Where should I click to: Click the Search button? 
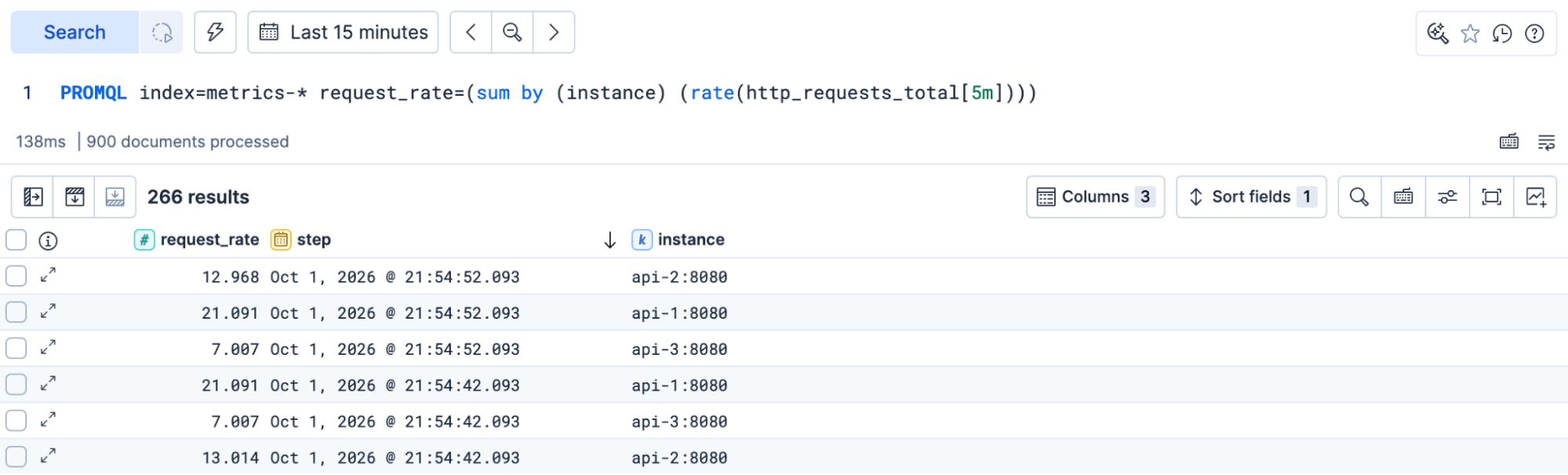[x=75, y=32]
